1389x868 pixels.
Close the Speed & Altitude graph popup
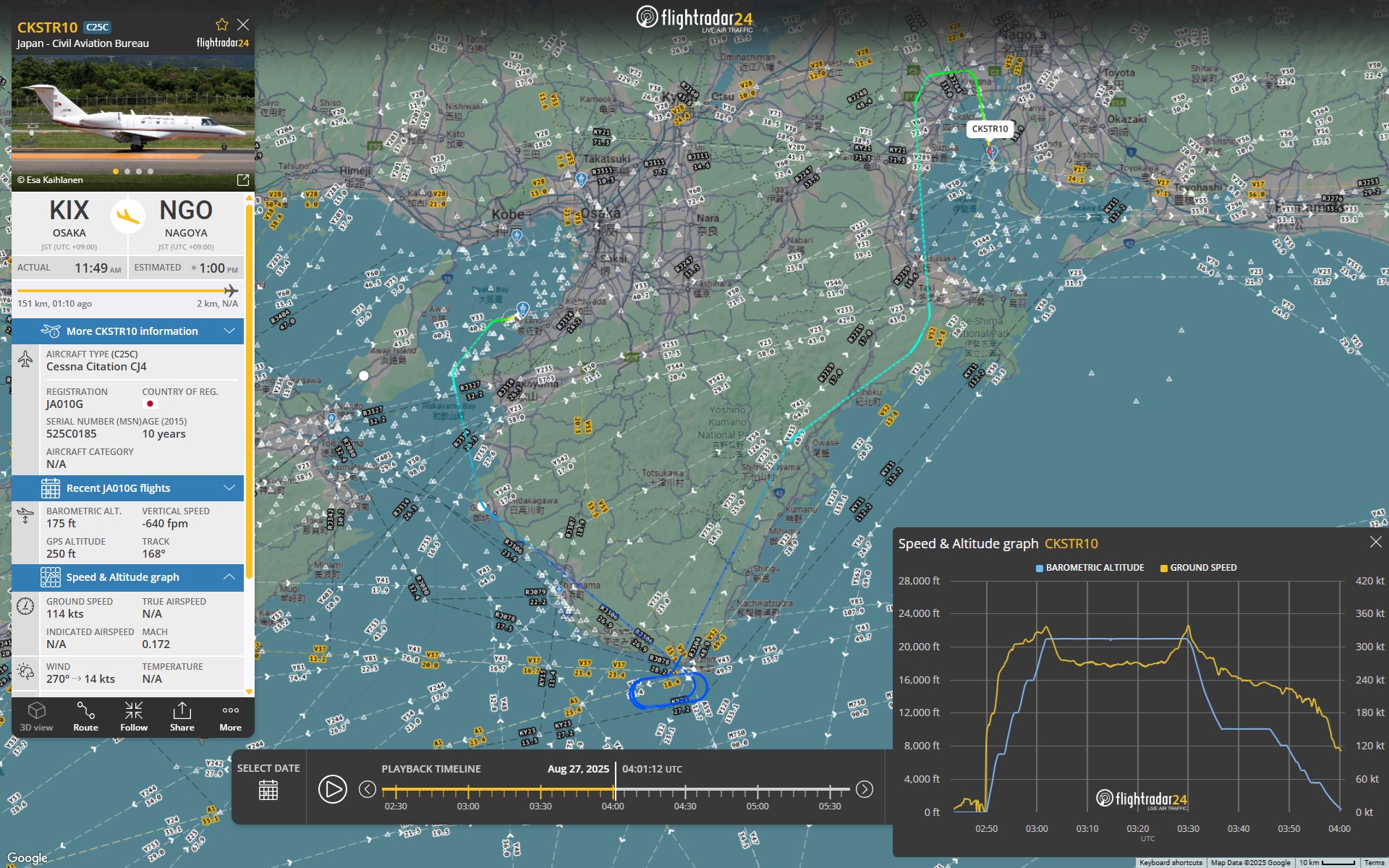1375,542
